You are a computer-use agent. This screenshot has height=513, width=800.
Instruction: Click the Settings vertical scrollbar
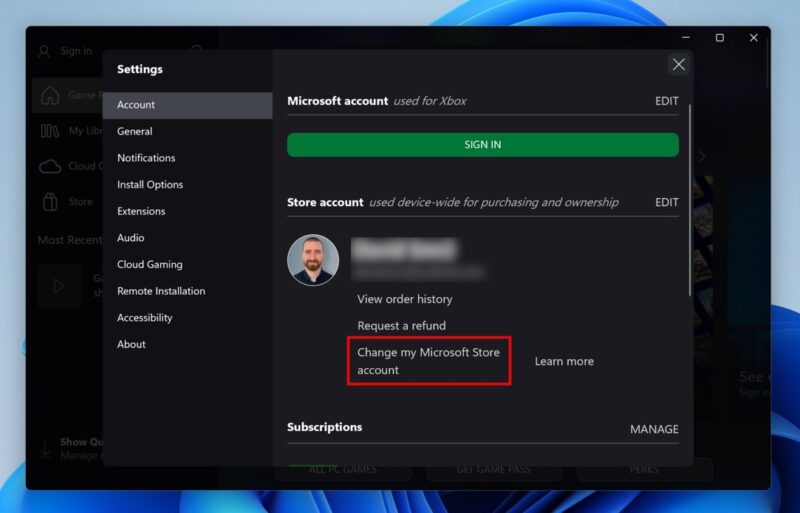pos(690,200)
